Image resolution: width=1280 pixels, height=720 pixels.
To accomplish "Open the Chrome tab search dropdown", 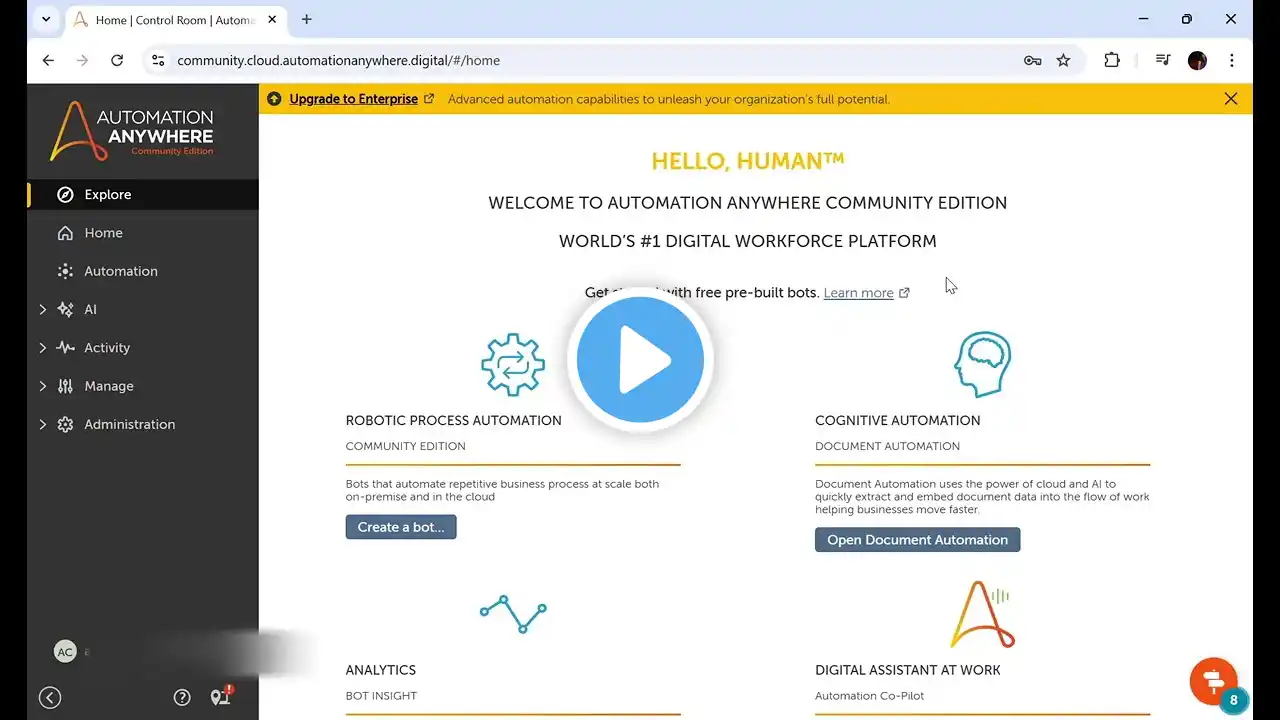I will 46,19.
